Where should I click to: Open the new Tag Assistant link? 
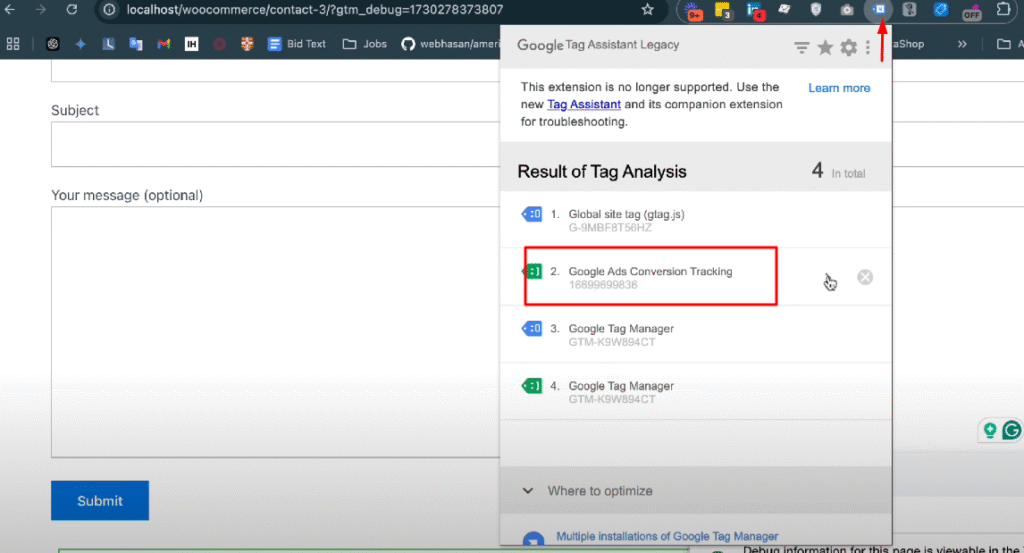click(x=584, y=104)
